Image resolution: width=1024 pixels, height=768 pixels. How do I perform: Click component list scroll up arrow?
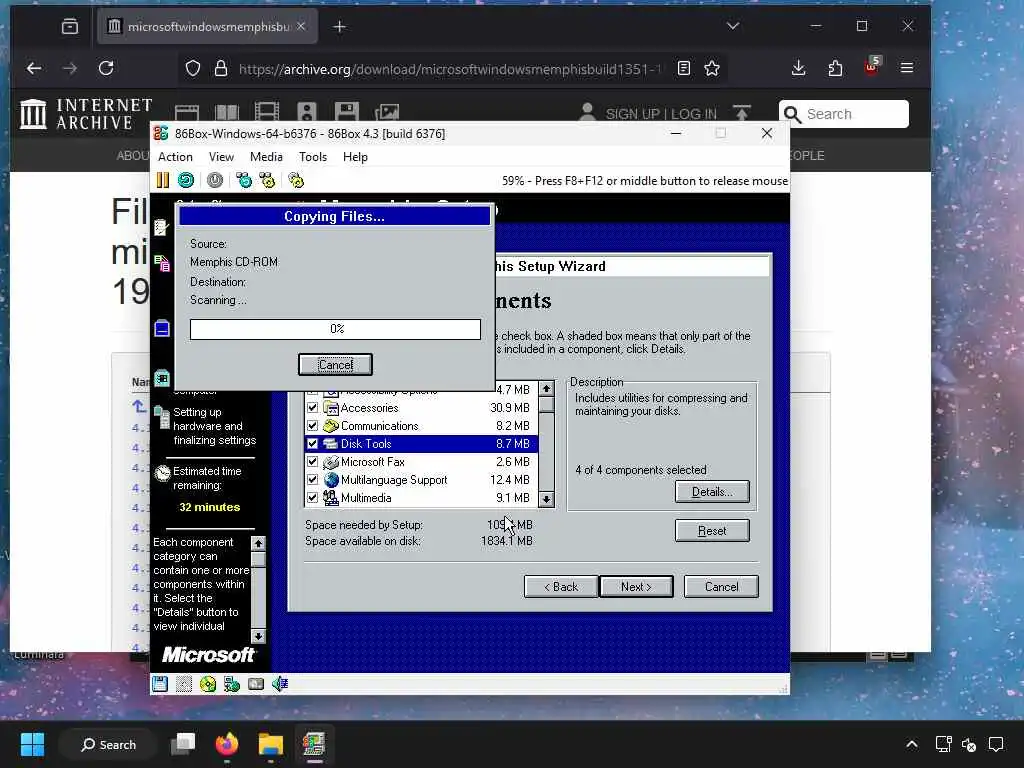(x=547, y=389)
